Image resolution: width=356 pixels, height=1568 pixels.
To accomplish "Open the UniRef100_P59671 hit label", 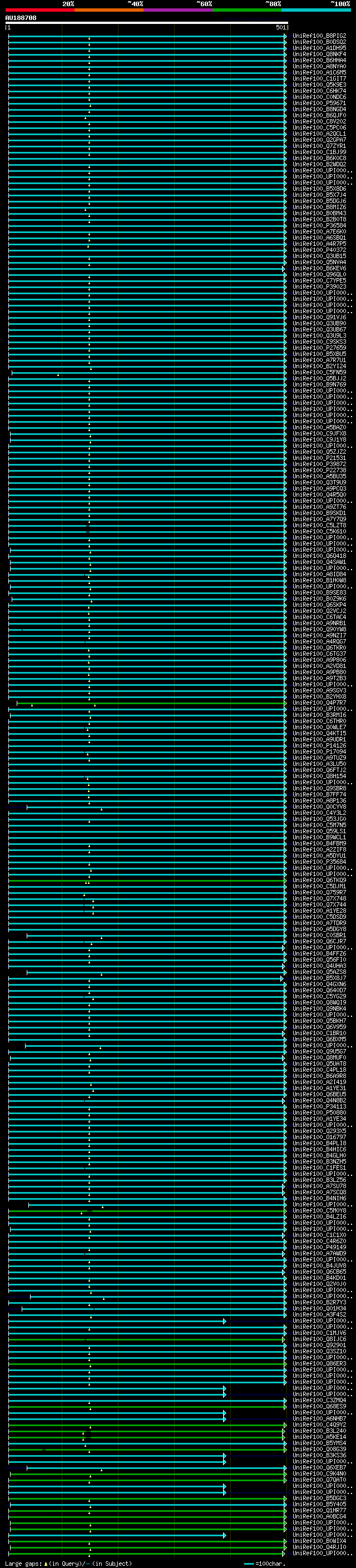I will tap(319, 103).
